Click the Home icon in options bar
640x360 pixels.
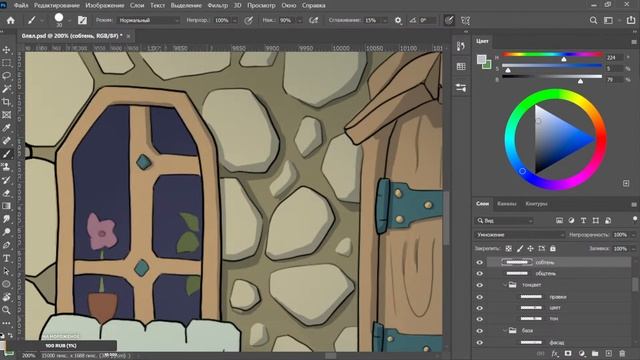point(11,20)
